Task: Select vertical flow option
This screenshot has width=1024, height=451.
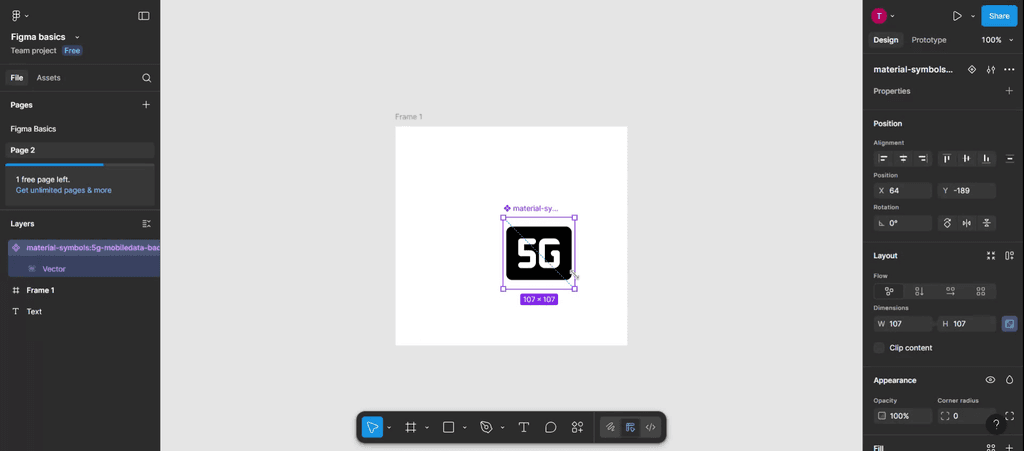Action: tap(920, 291)
